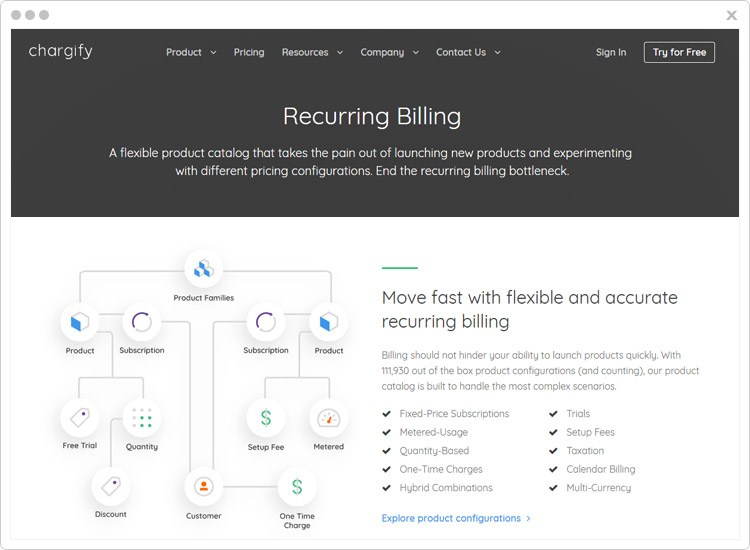This screenshot has height=550, width=750.
Task: Open the Company nav item
Action: click(x=382, y=52)
